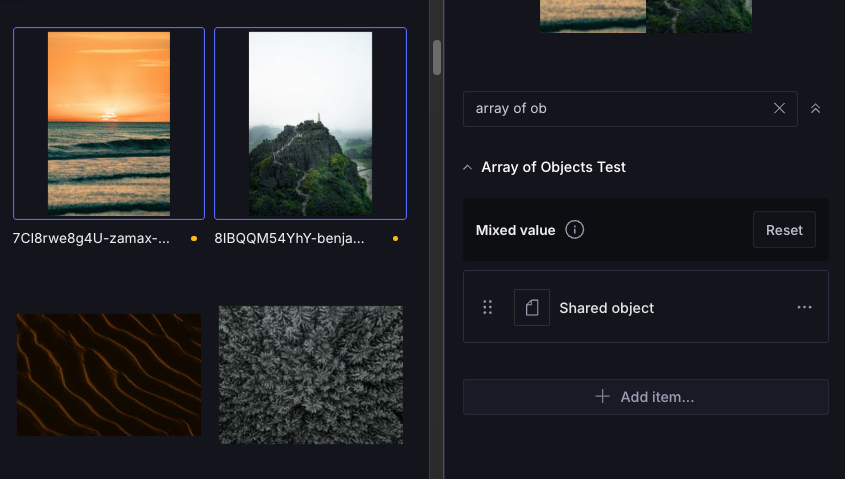The width and height of the screenshot is (845, 479).
Task: Click the Mixed value label
Action: (x=515, y=230)
